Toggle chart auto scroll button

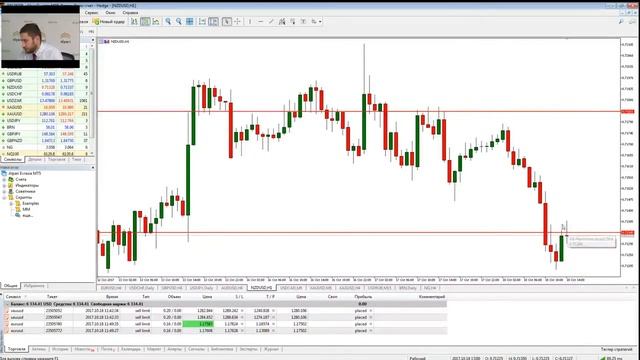[x=202, y=21]
